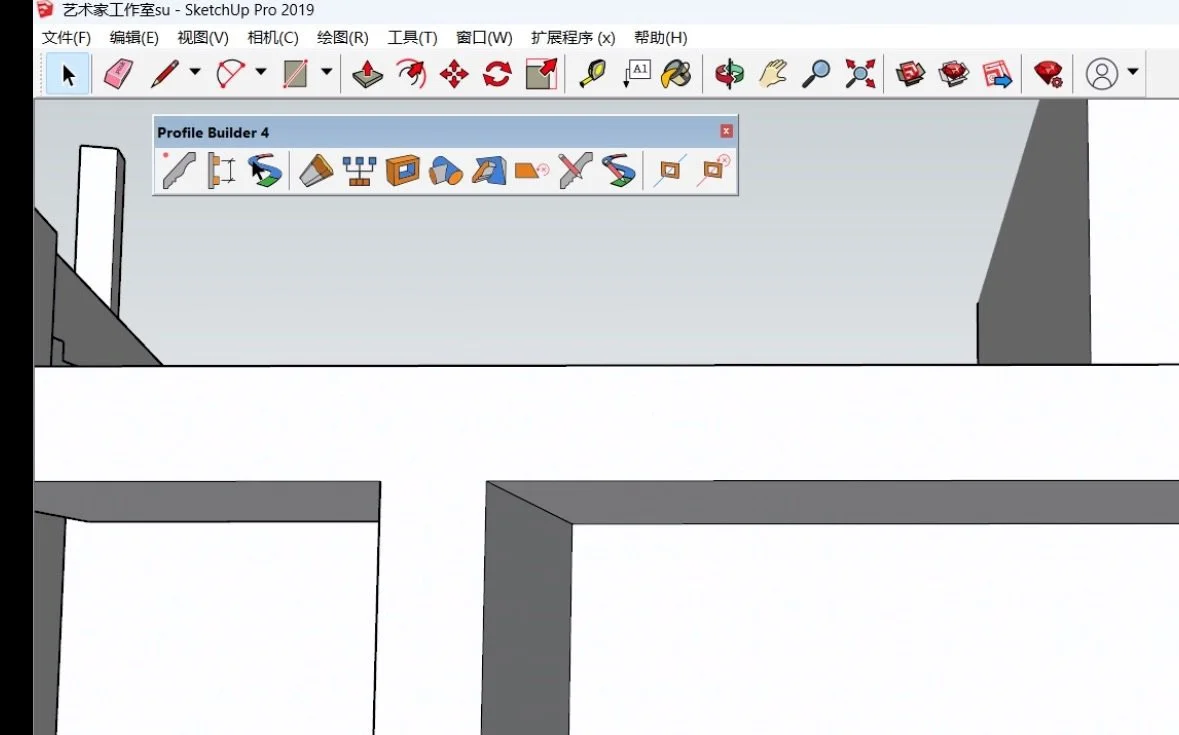Open Profile Builder's Profile dialog molding icon
The width and height of the screenshot is (1179, 735).
tap(179, 171)
